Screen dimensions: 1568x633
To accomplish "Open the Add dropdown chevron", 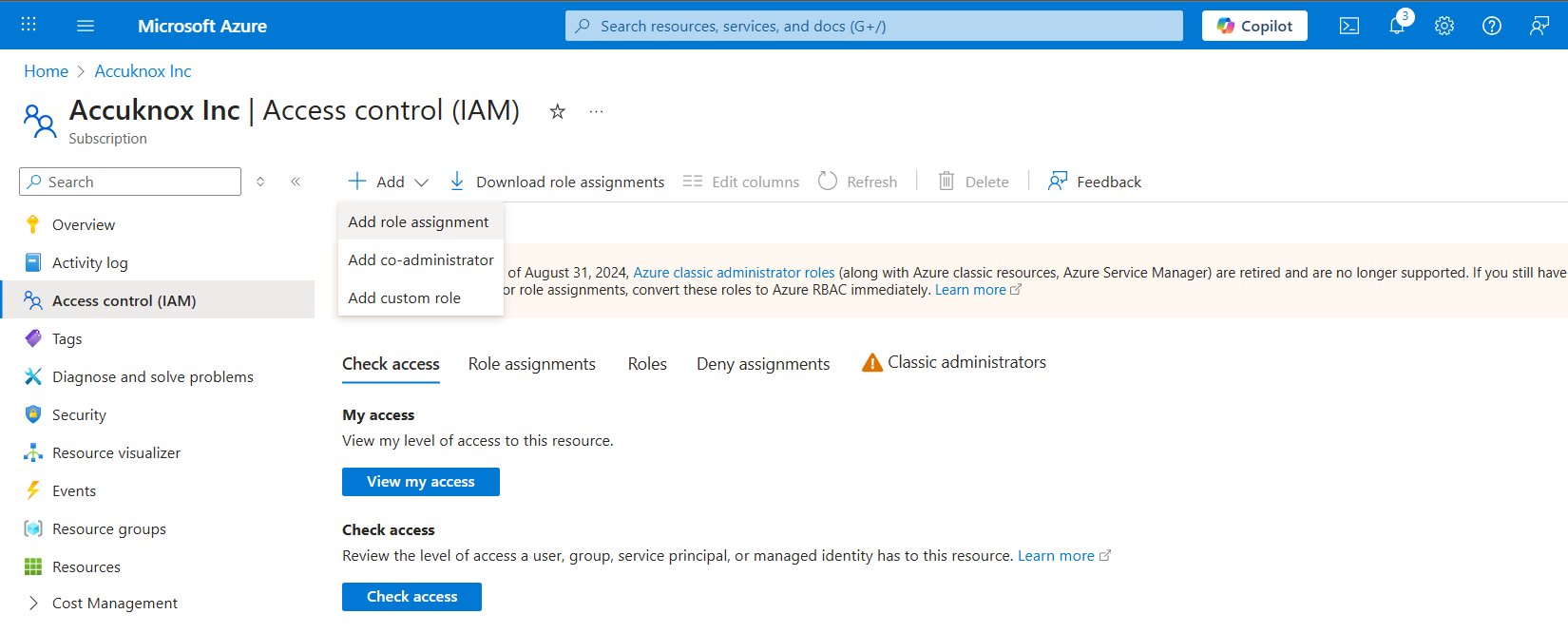I will [422, 182].
